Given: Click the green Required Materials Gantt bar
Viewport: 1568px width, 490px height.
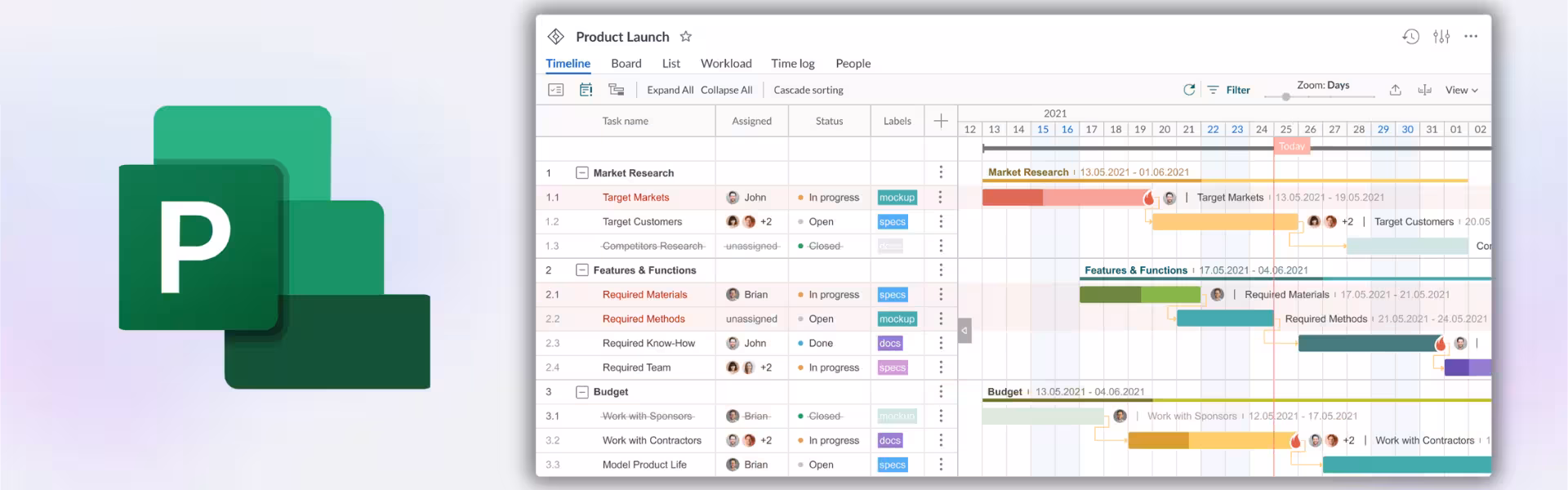Looking at the screenshot, I should [x=1140, y=294].
